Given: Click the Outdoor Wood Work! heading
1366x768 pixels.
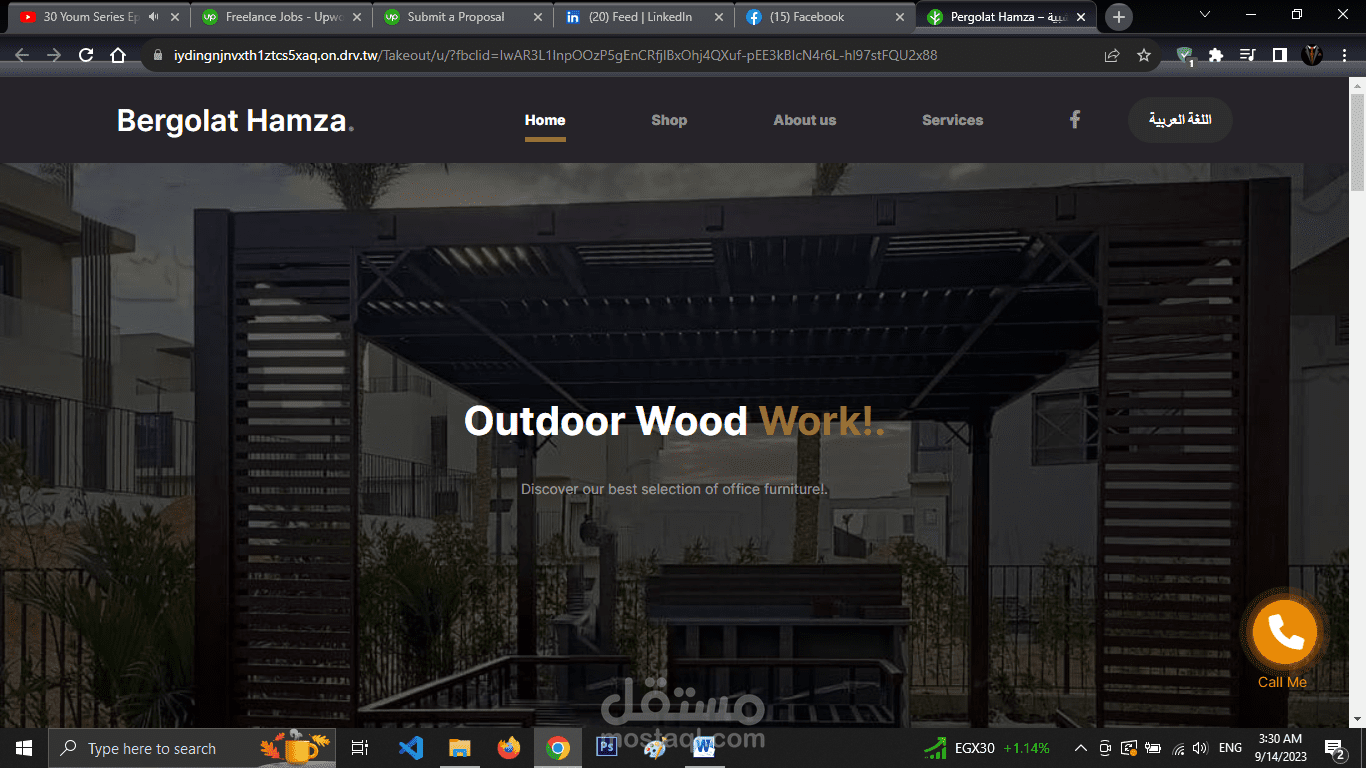Looking at the screenshot, I should [674, 421].
